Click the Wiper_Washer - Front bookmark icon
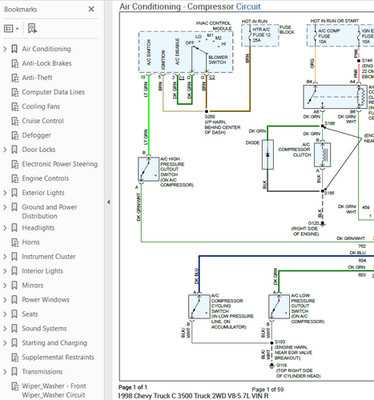This screenshot has height=400, width=374. coord(15,386)
